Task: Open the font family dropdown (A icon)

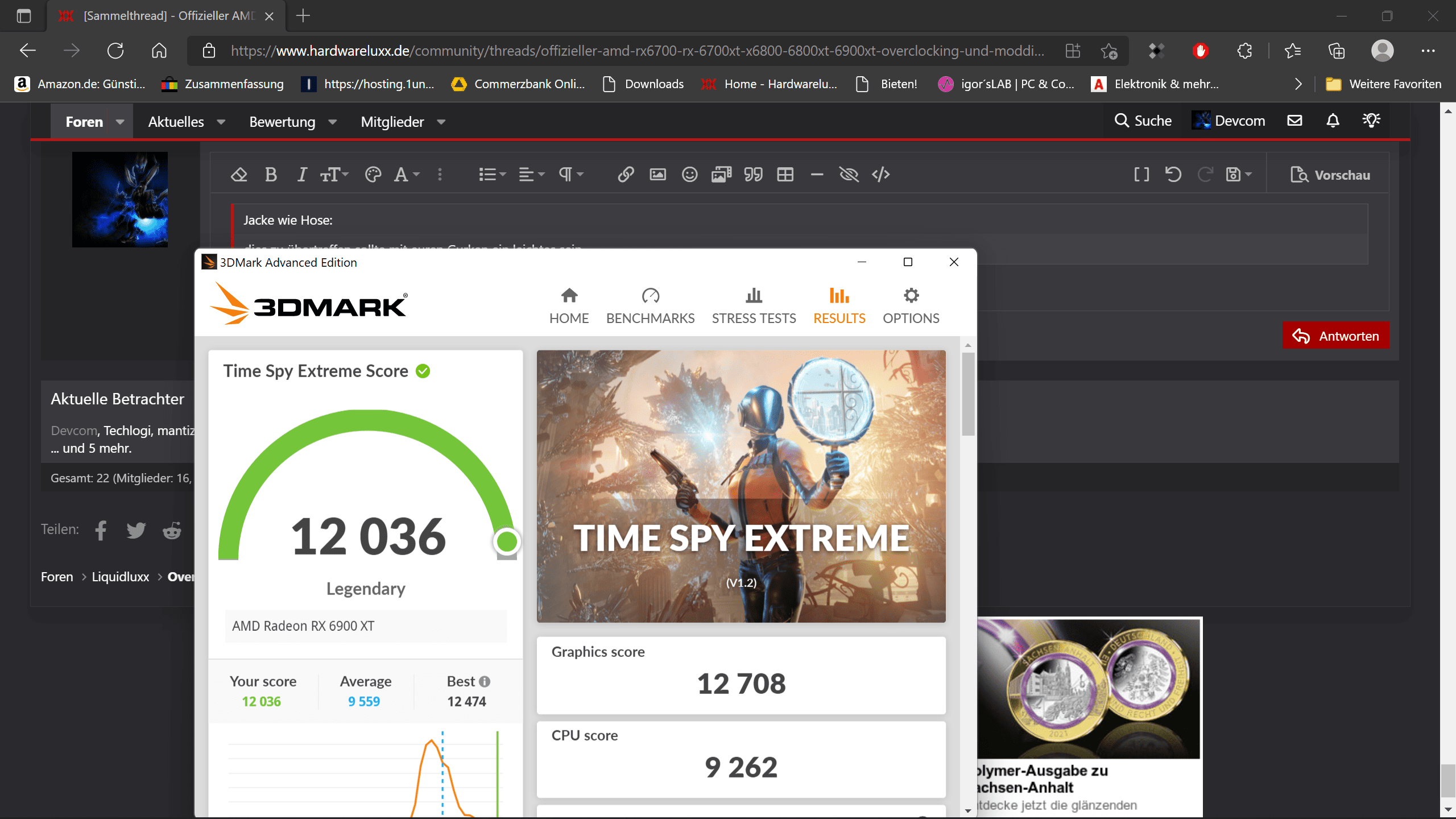Action: click(407, 175)
